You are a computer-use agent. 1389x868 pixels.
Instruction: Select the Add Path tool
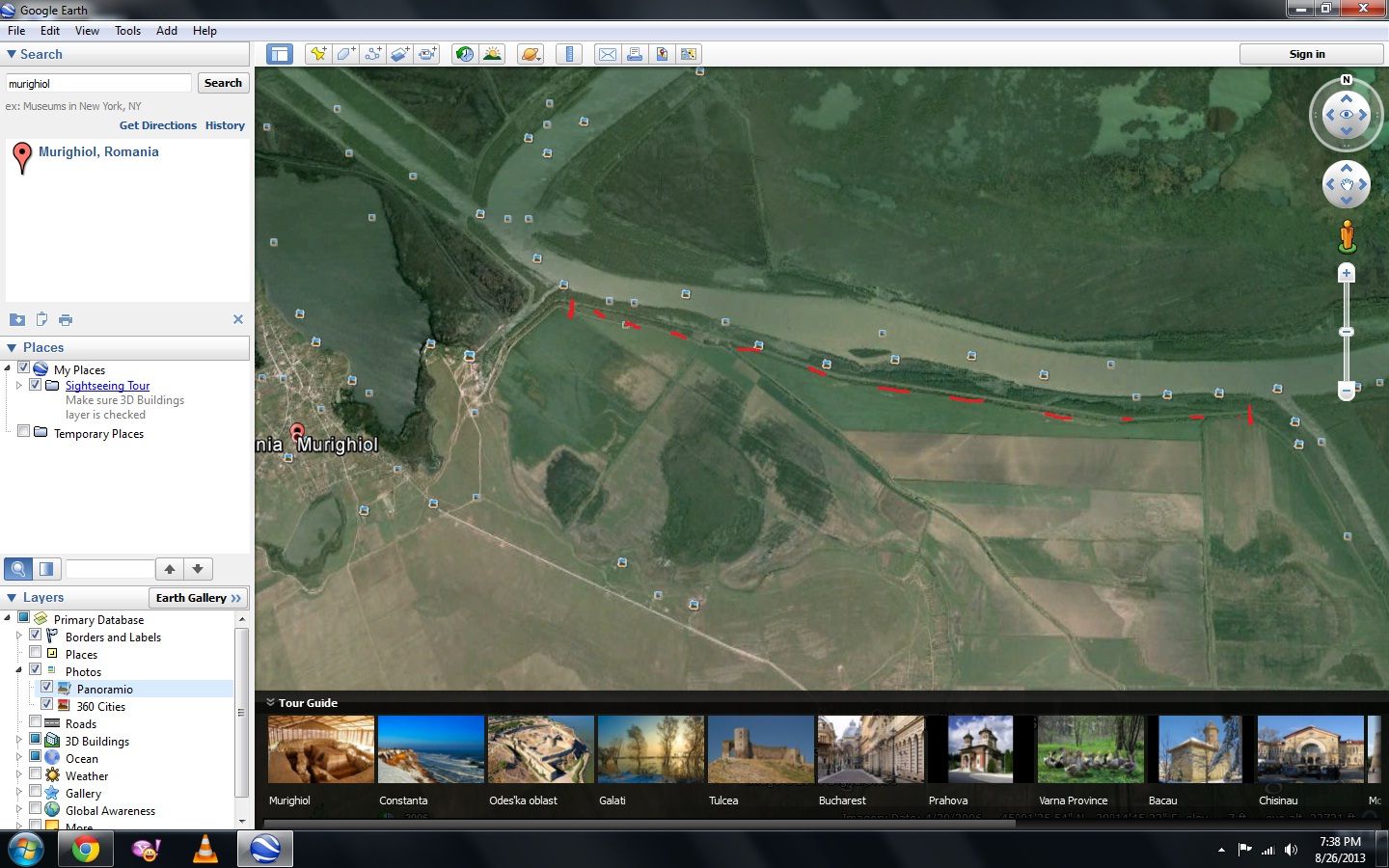tap(372, 54)
